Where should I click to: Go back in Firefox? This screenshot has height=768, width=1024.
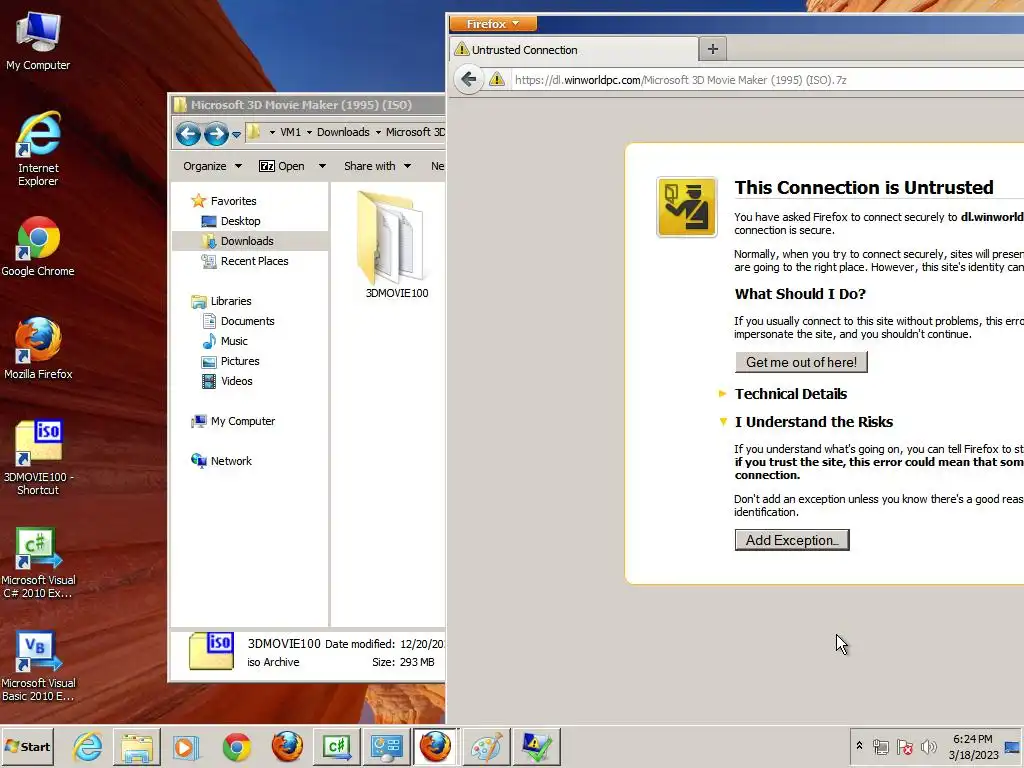click(468, 80)
